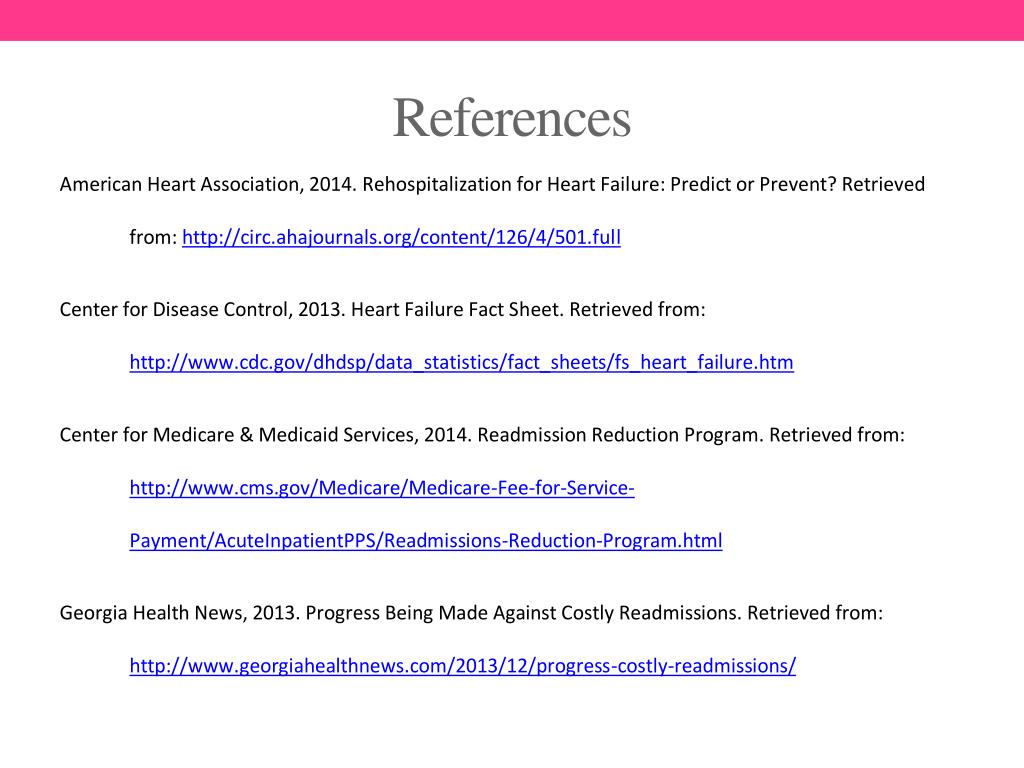Click the Georgia Health News, 2013 citation
This screenshot has width=1024, height=768.
[x=471, y=613]
